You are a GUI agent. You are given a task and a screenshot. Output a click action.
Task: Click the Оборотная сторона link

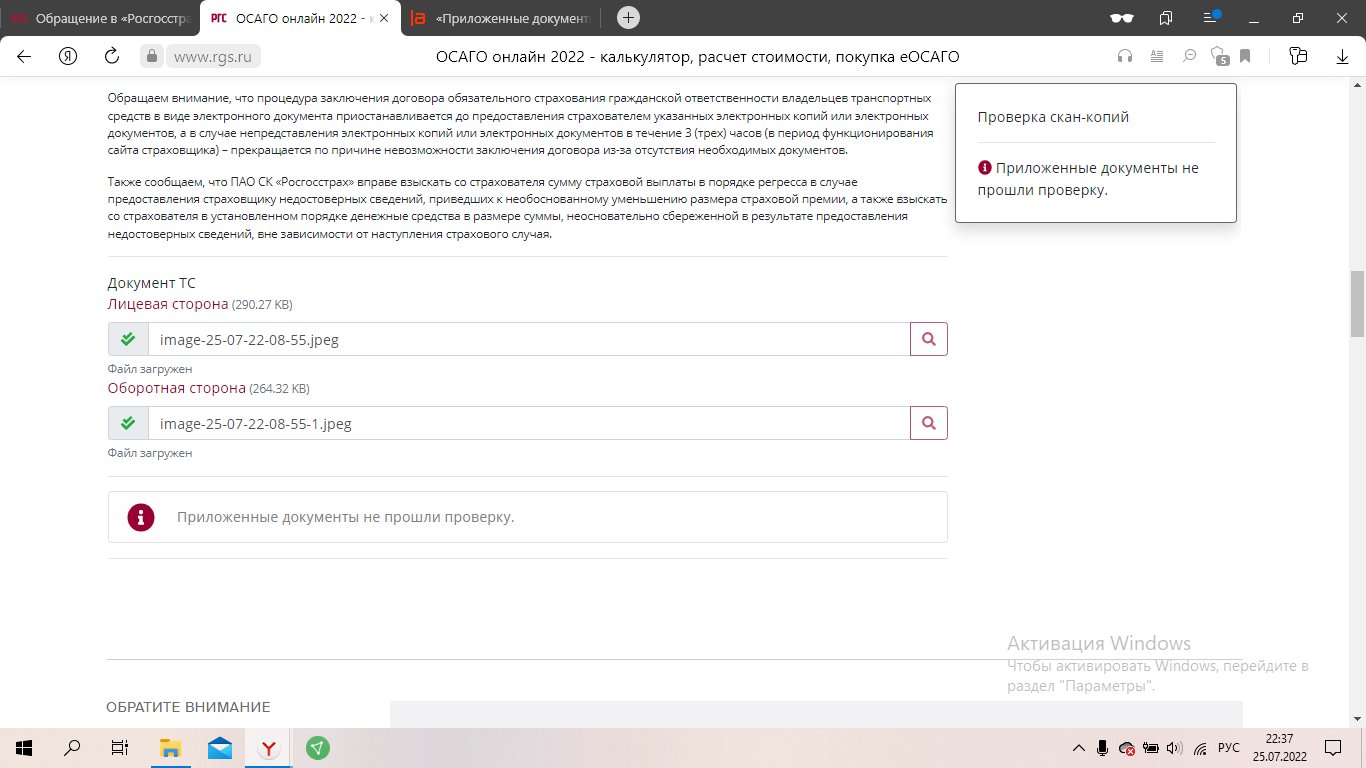pos(177,388)
